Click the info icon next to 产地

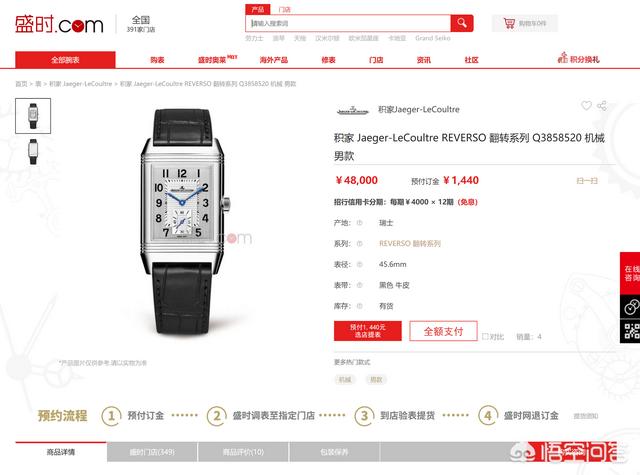click(360, 223)
